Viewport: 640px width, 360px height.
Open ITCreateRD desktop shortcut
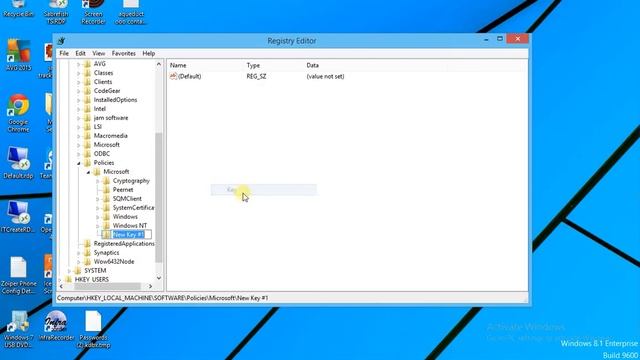click(x=18, y=217)
